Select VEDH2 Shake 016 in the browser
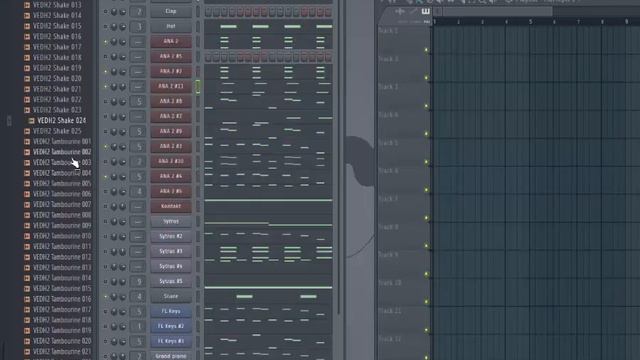640x360 pixels. [57, 36]
